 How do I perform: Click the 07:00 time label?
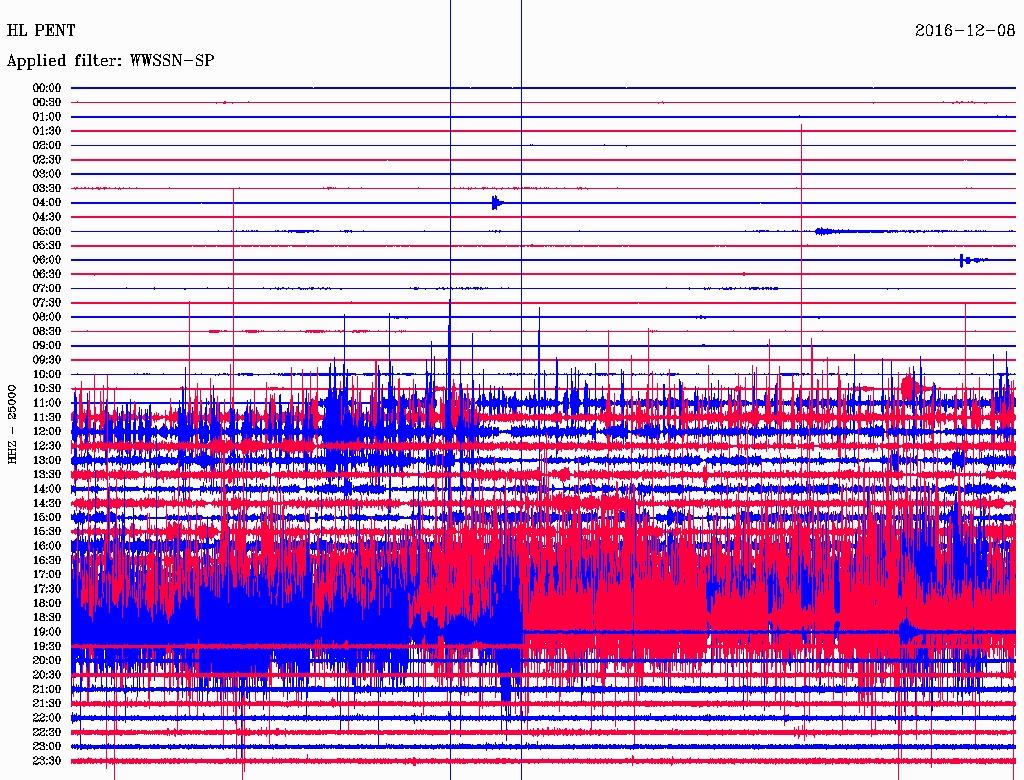(47, 288)
